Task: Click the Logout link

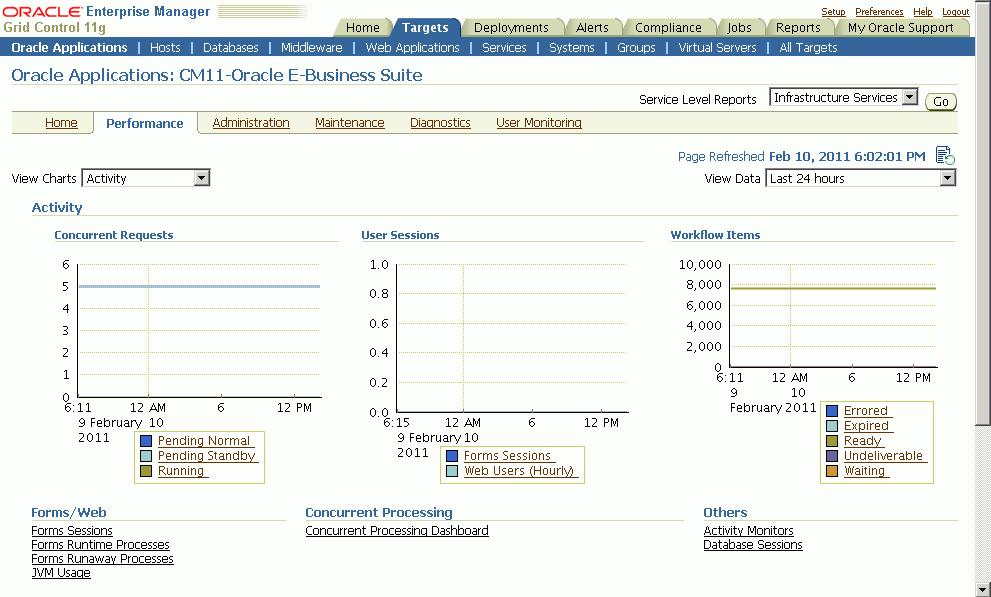Action: [x=955, y=12]
